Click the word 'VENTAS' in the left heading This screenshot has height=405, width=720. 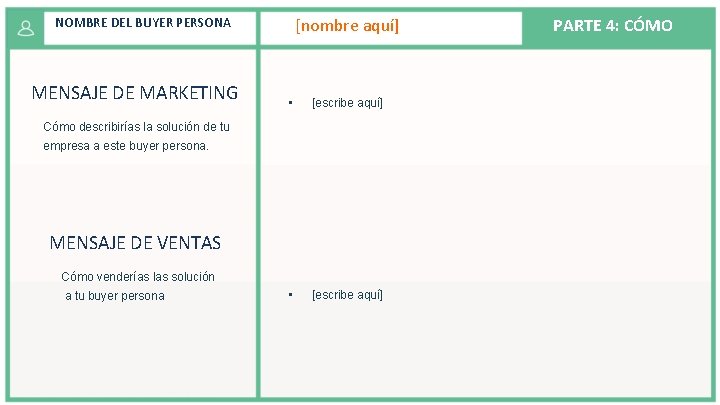(189, 242)
